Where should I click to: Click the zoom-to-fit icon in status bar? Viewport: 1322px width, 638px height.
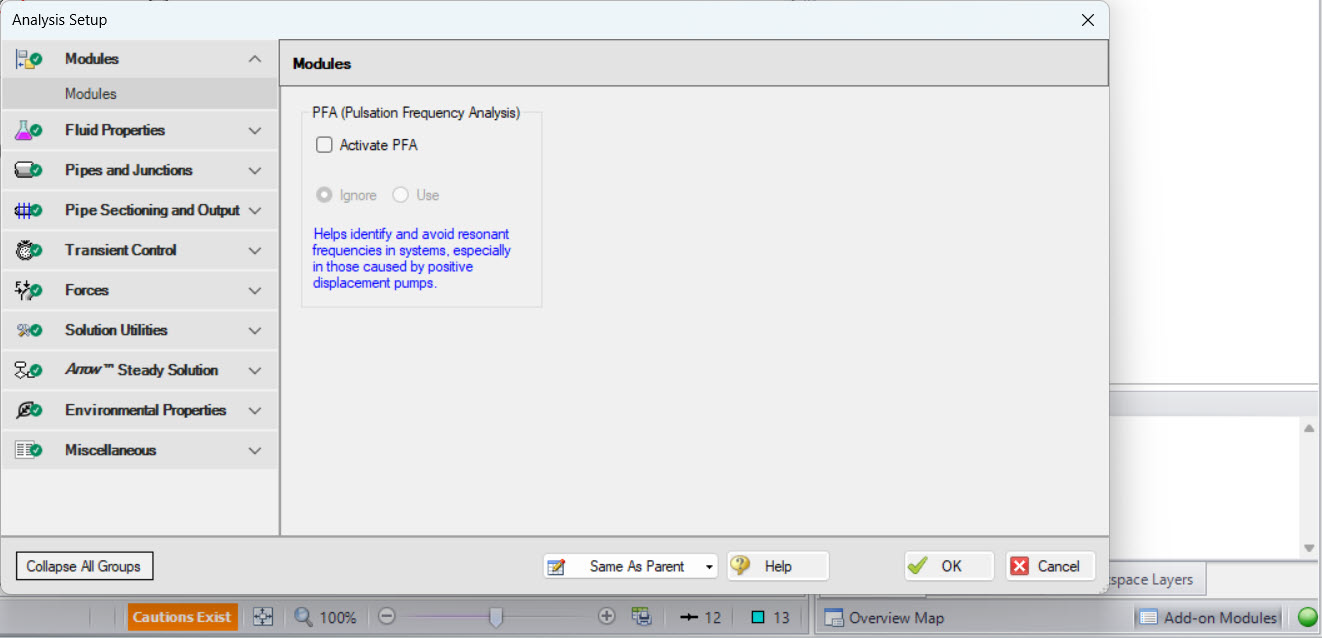pos(262,617)
